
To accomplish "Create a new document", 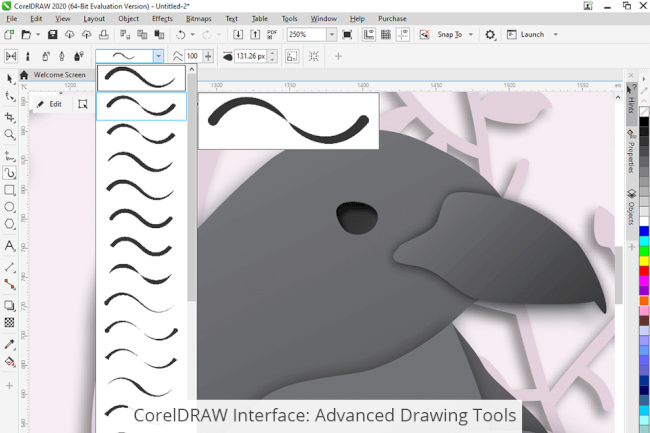I will click(x=9, y=34).
